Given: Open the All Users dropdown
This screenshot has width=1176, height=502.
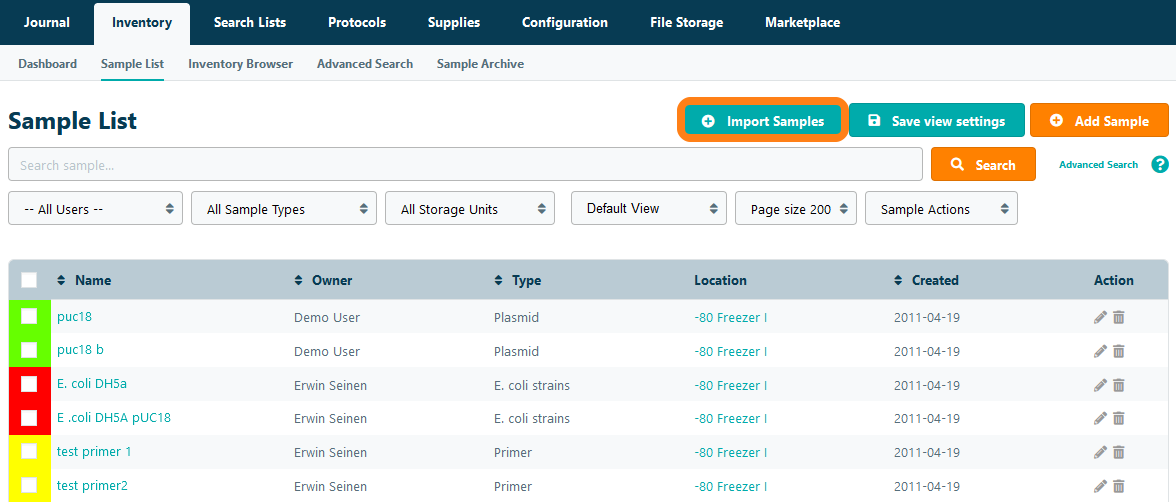Looking at the screenshot, I should tap(95, 209).
